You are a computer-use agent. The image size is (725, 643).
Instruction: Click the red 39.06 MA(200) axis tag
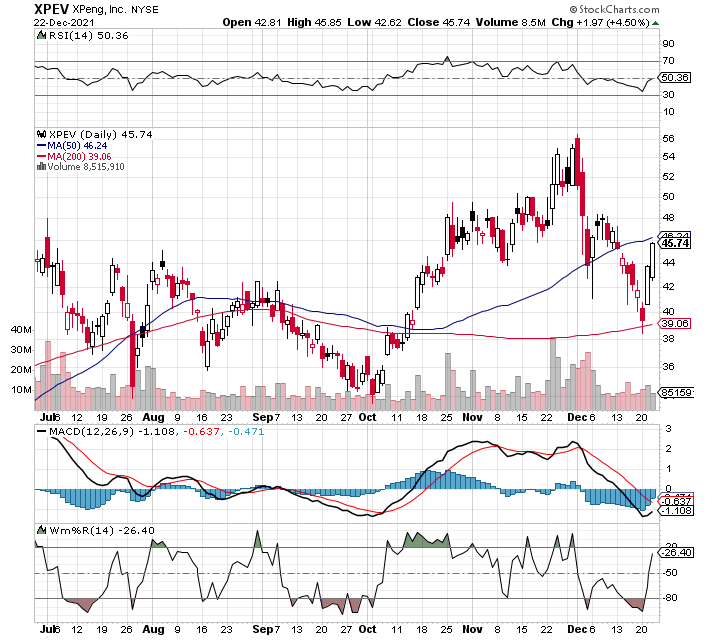675,324
